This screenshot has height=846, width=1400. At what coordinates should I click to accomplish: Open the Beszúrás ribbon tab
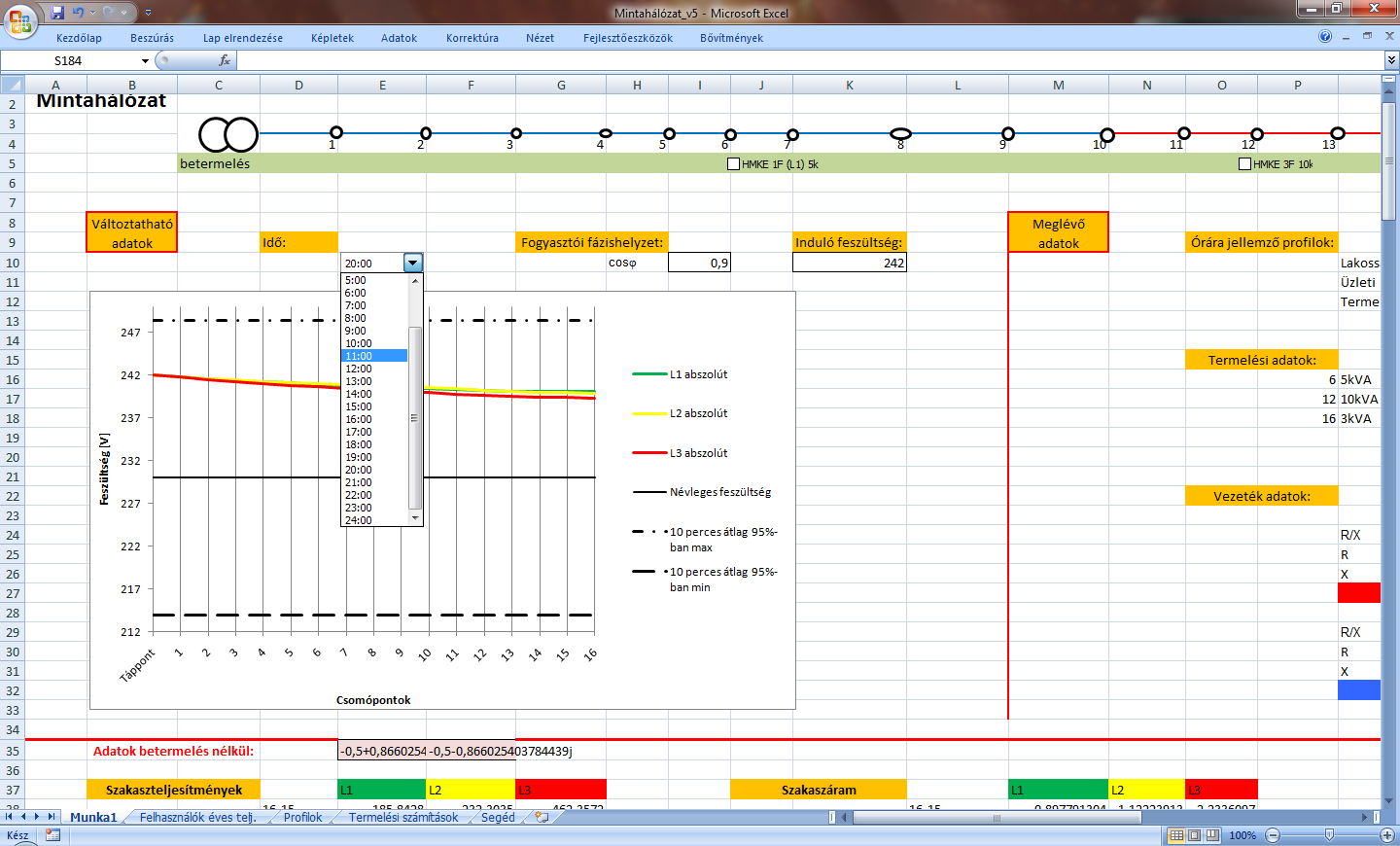click(152, 38)
